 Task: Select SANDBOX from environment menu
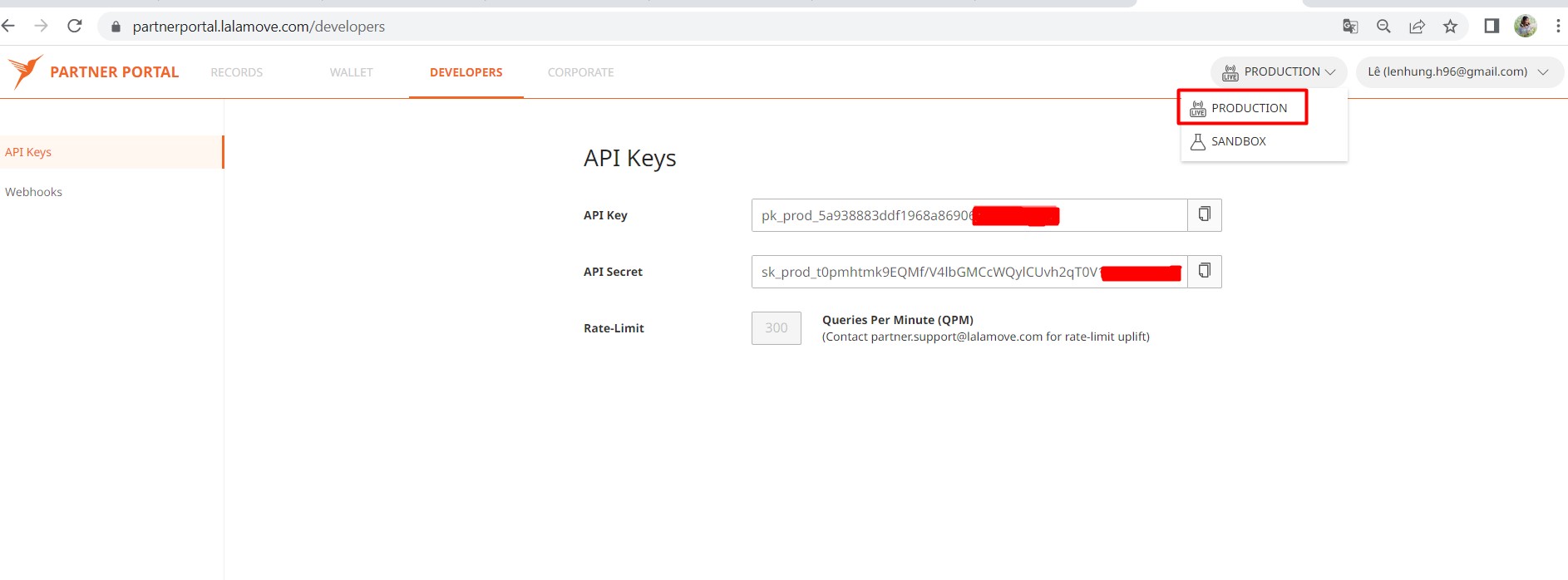(x=1238, y=141)
